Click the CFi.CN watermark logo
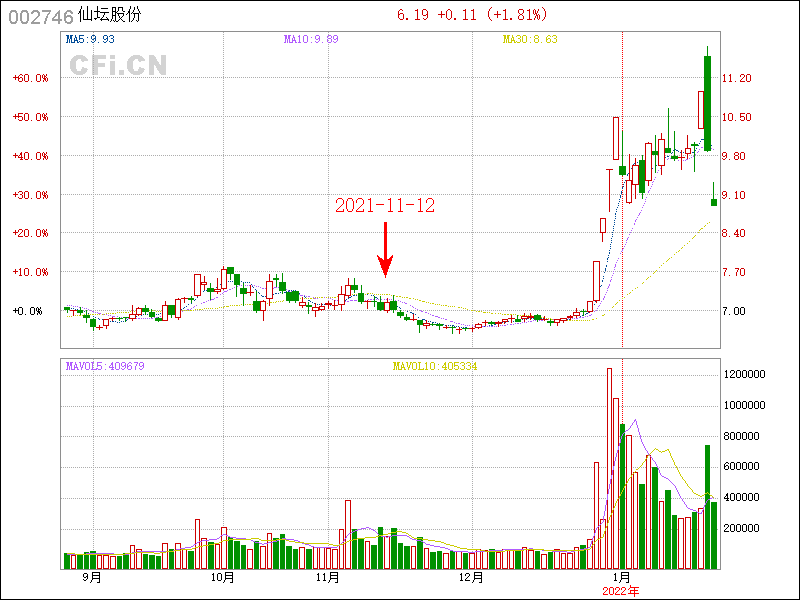 (118, 66)
